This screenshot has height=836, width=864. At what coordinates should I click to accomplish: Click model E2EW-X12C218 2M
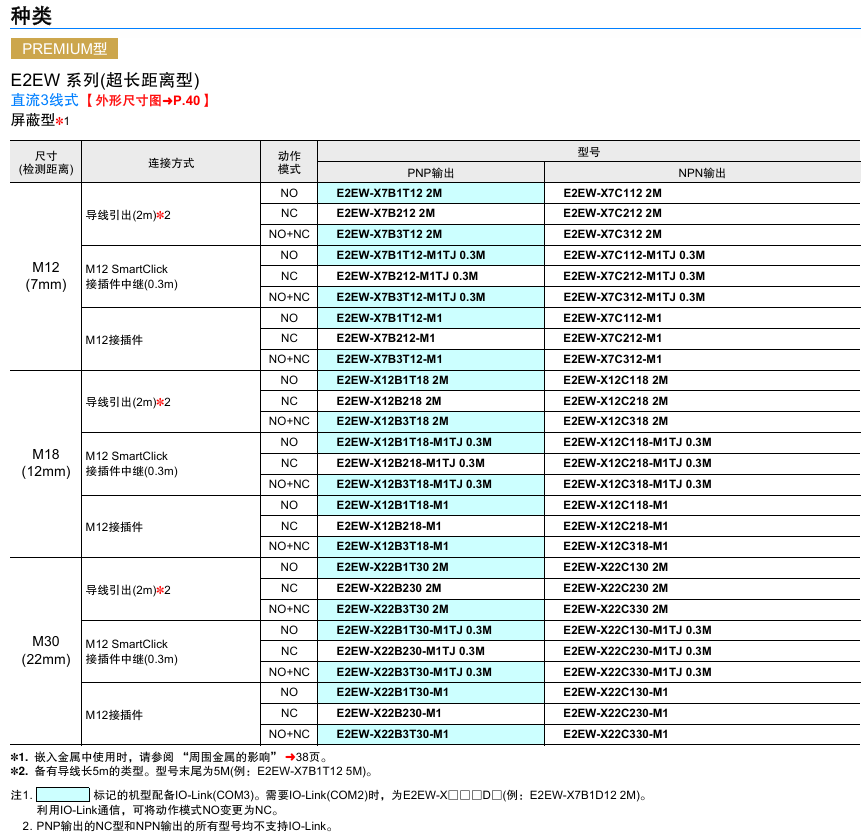tap(615, 401)
